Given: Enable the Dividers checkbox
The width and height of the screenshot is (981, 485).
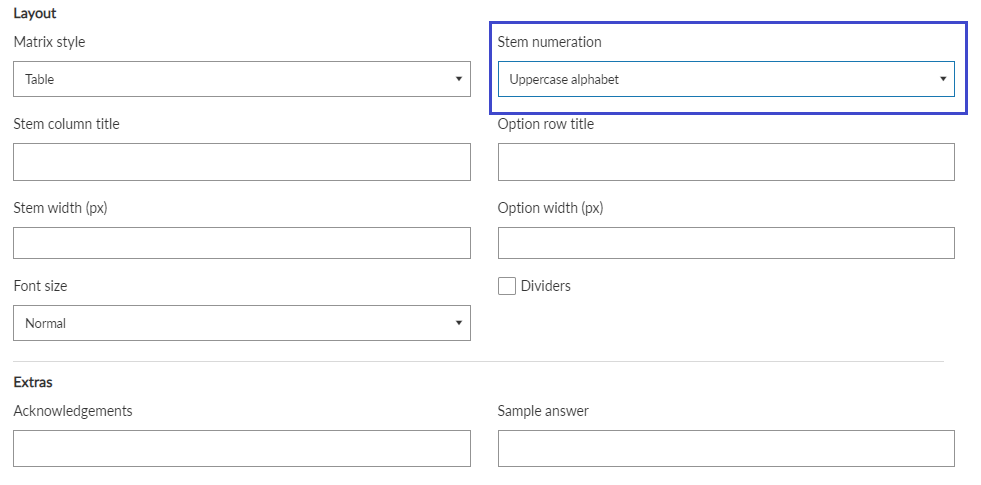Looking at the screenshot, I should click(507, 286).
